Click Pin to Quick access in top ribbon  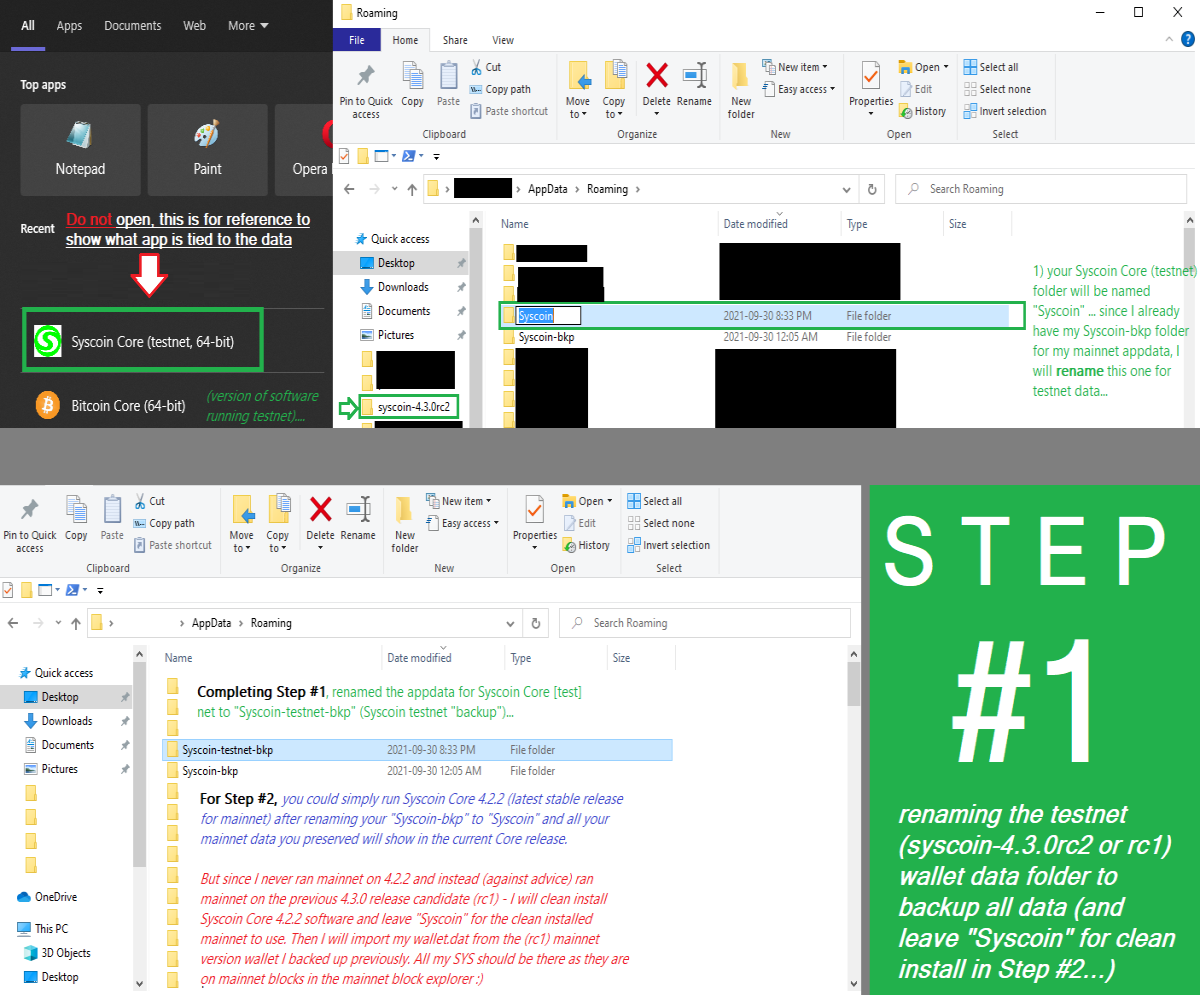point(366,90)
